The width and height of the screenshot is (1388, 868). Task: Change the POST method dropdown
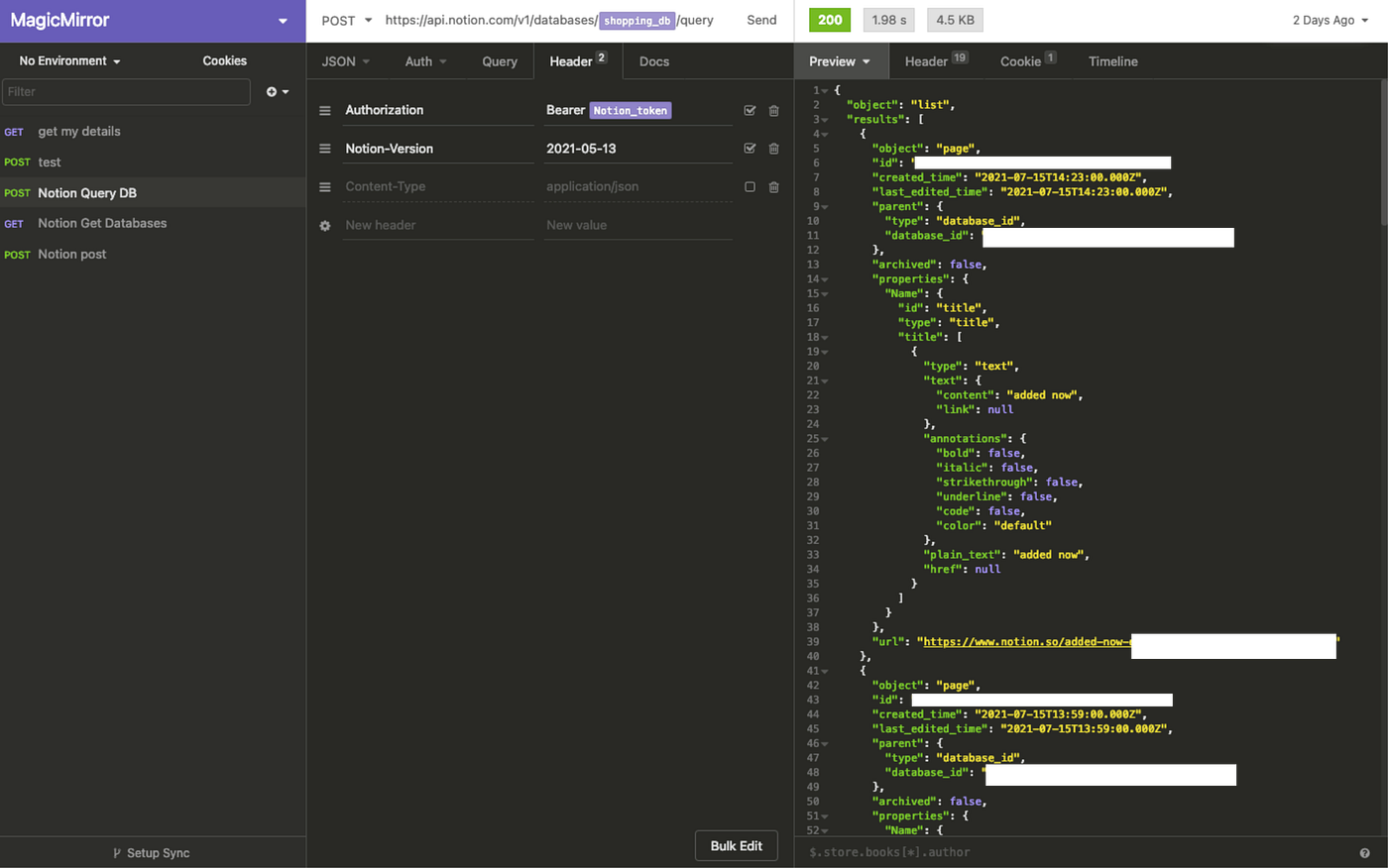coord(346,21)
